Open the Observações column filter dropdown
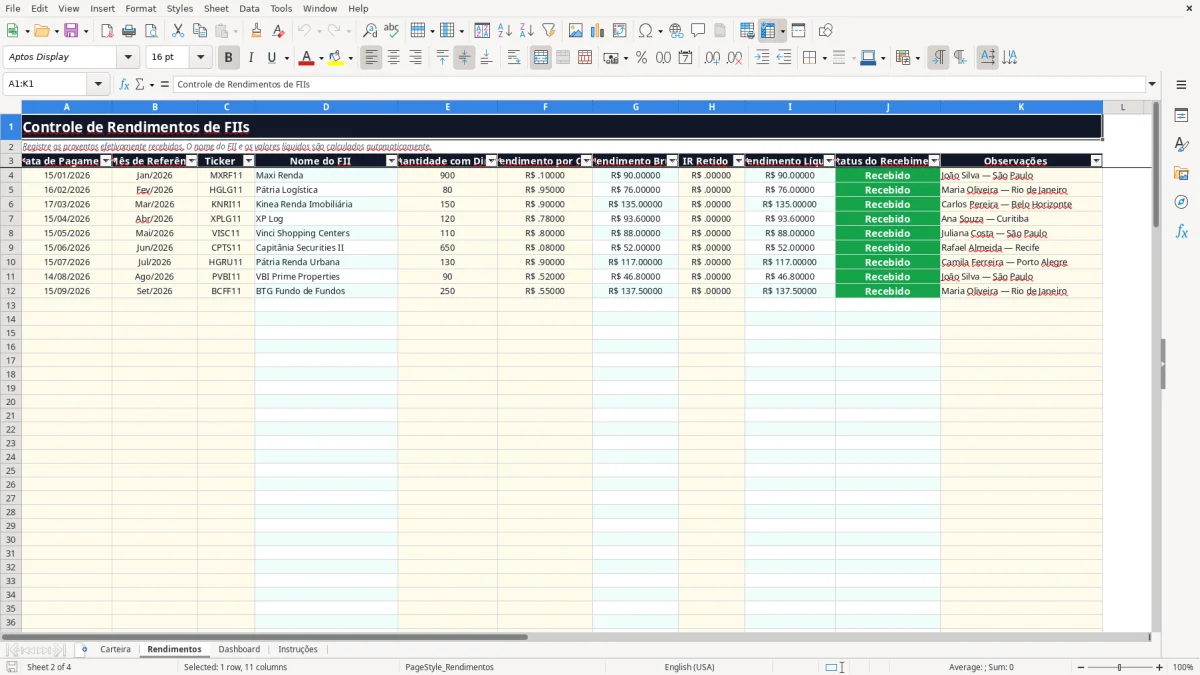The image size is (1200, 675). (x=1096, y=161)
